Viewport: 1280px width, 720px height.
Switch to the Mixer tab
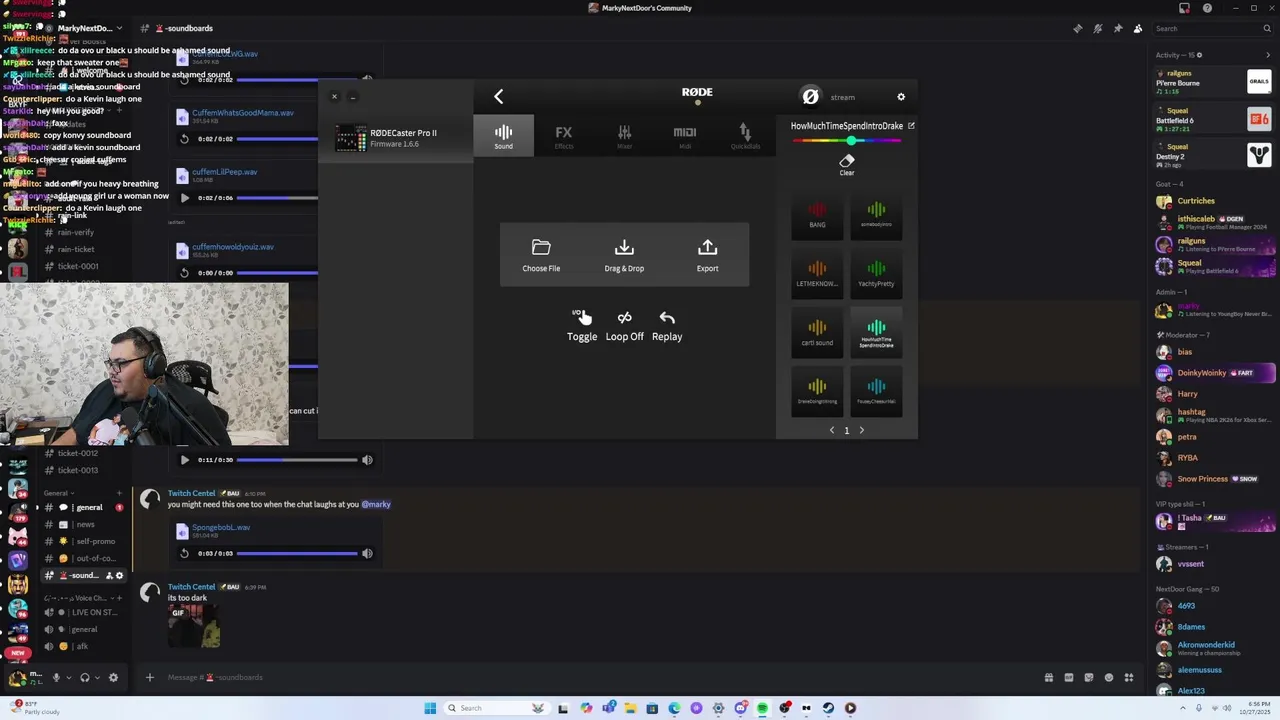(x=624, y=136)
